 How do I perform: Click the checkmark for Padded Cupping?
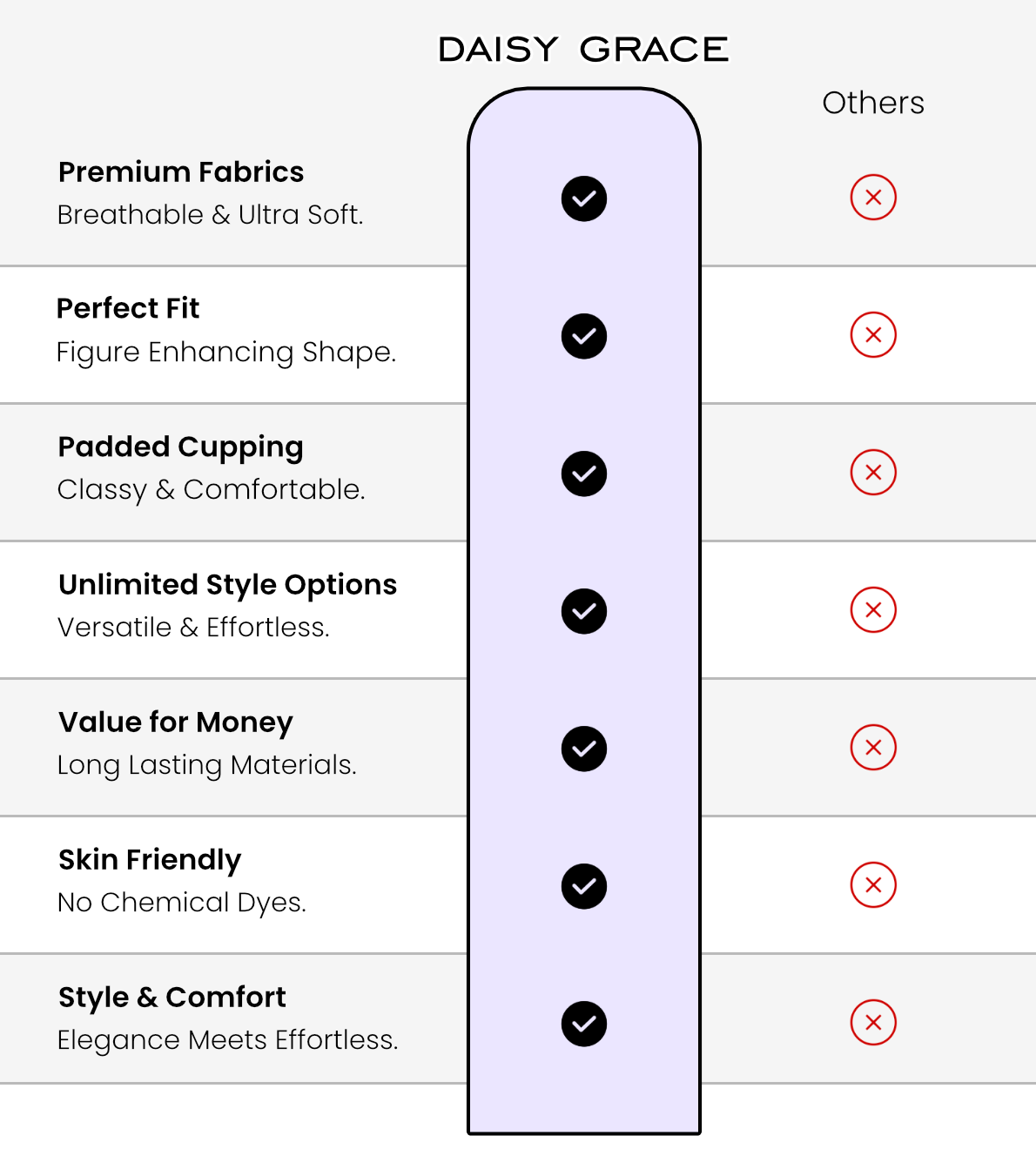click(x=584, y=474)
